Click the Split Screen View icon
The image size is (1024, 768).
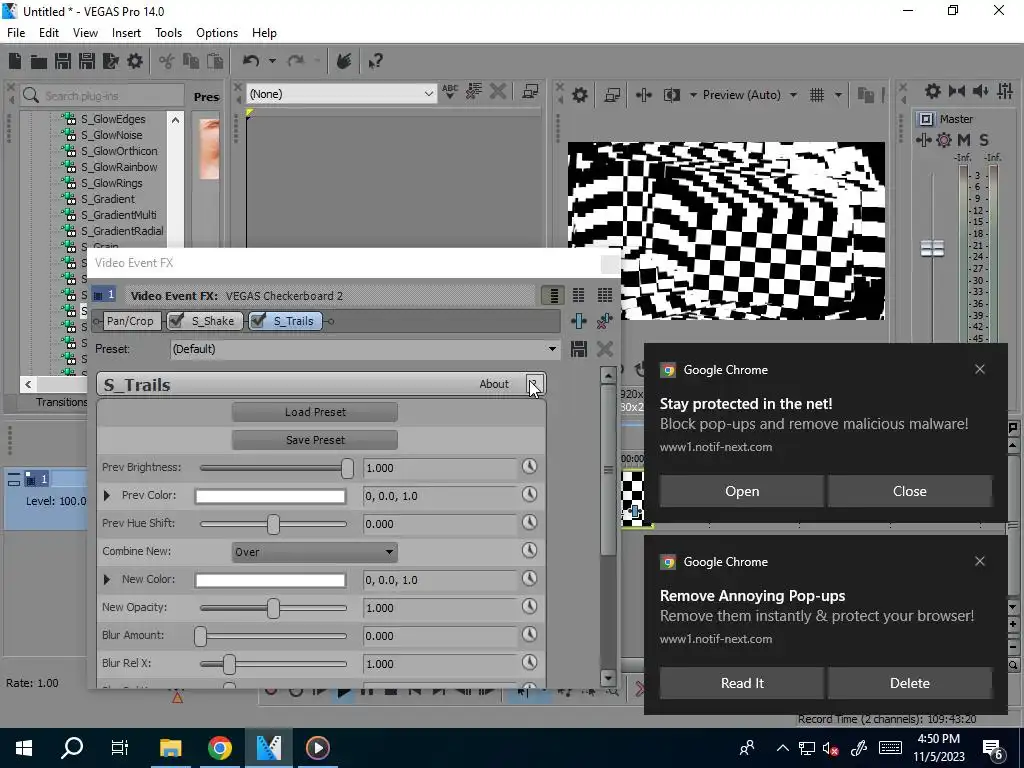pos(672,95)
